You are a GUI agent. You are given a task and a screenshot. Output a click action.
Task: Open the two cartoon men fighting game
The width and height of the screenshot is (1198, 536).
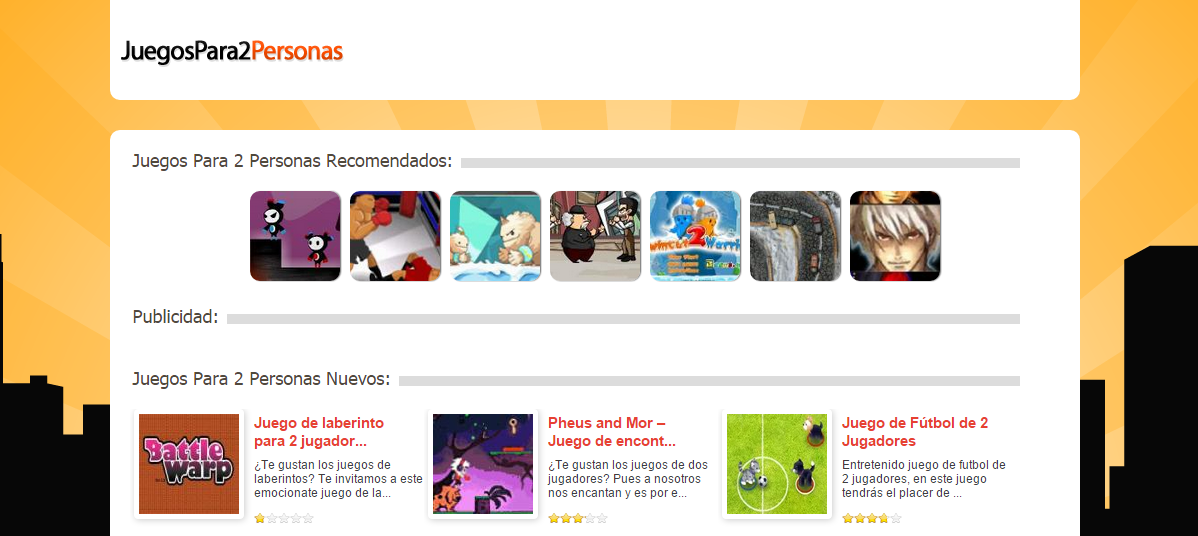click(595, 236)
